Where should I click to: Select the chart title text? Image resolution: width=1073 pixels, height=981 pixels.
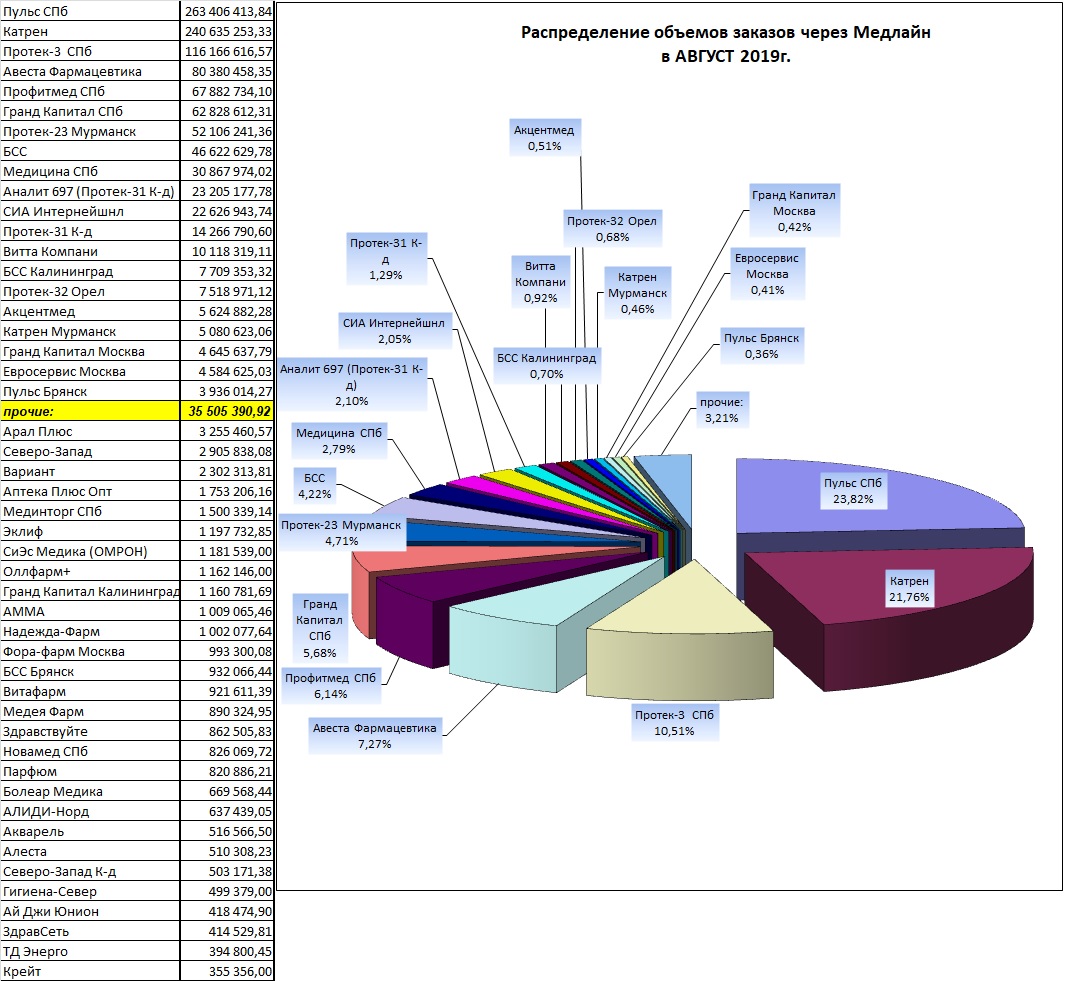coord(725,44)
